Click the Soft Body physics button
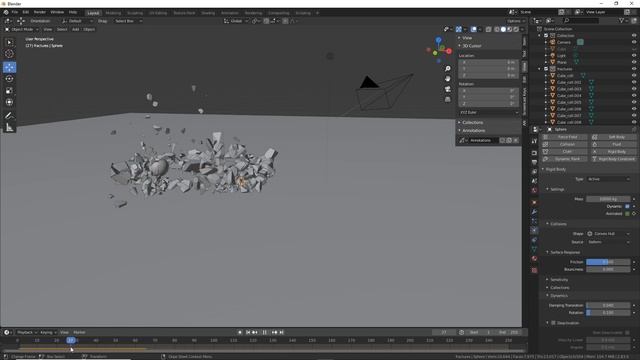The image size is (640, 360). click(x=613, y=137)
